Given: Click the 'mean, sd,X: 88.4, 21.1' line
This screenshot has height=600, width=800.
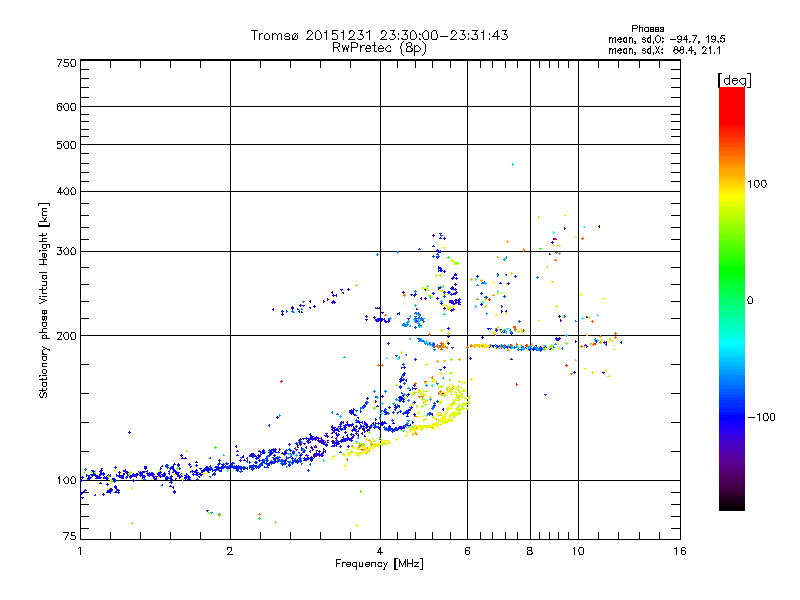Looking at the screenshot, I should click(x=664, y=51).
